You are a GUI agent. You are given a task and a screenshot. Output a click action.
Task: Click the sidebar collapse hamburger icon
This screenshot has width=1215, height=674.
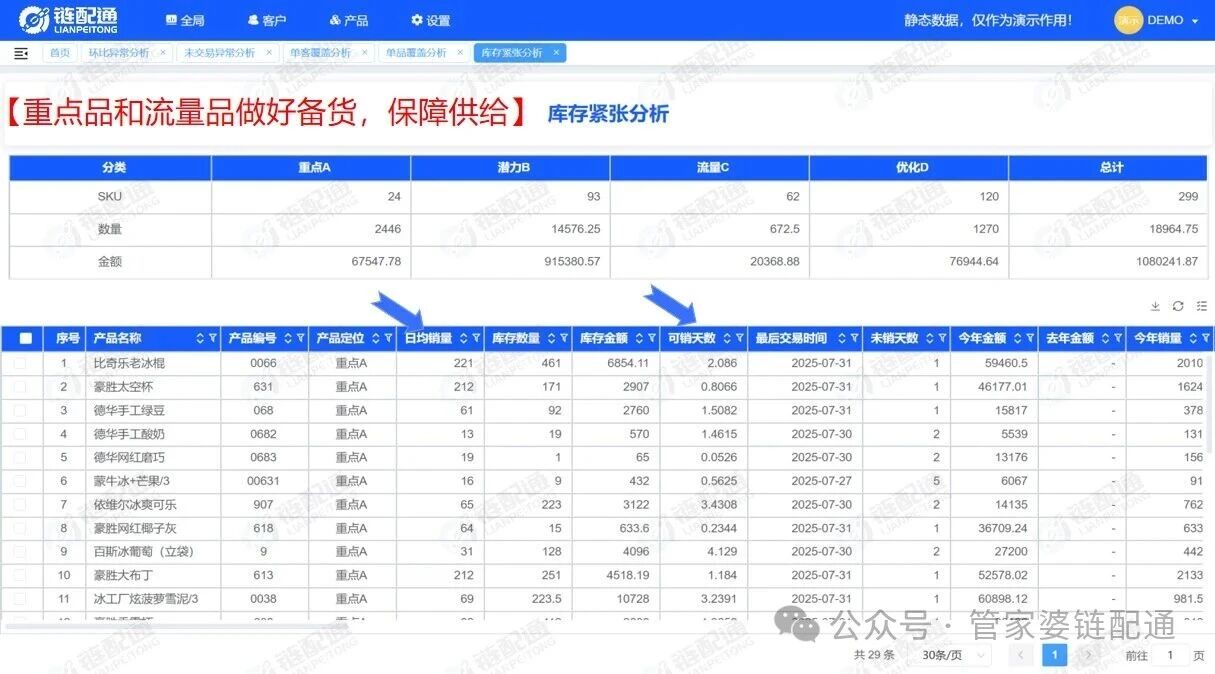(21, 53)
